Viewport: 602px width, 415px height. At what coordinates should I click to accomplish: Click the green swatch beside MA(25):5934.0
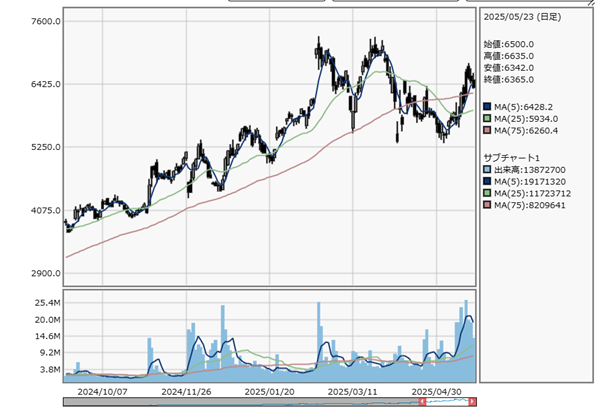[x=487, y=119]
